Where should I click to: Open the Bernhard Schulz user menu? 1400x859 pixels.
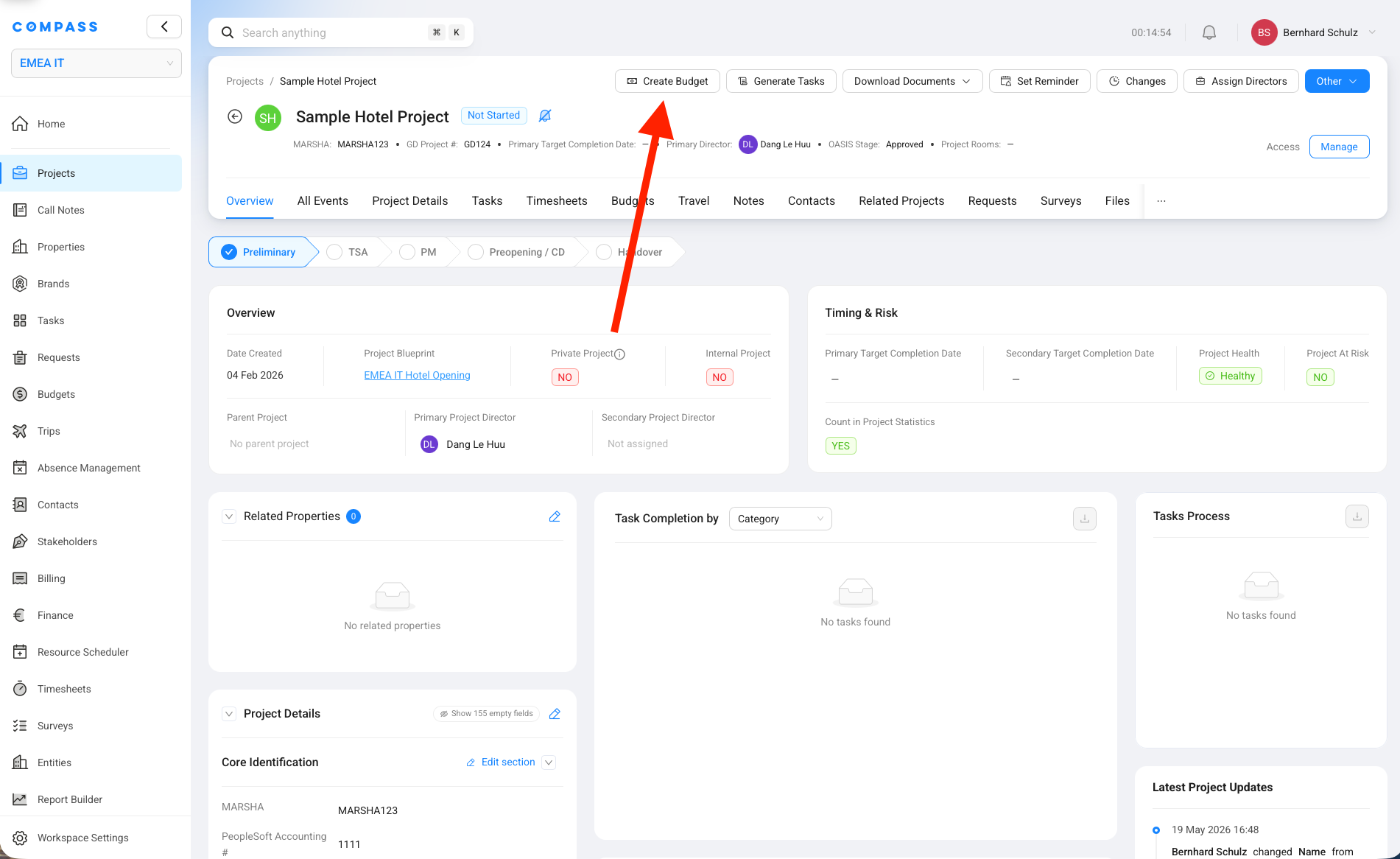pos(1315,32)
